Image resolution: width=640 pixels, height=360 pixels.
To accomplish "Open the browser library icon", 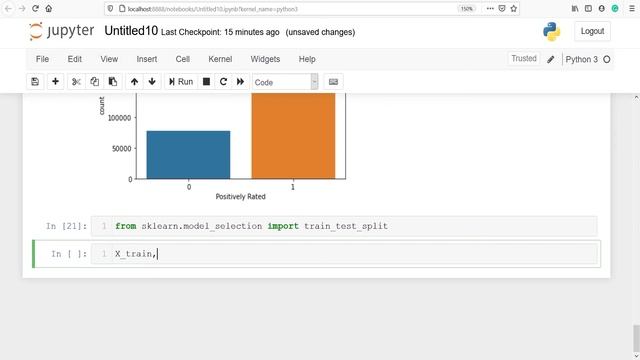I will [575, 9].
